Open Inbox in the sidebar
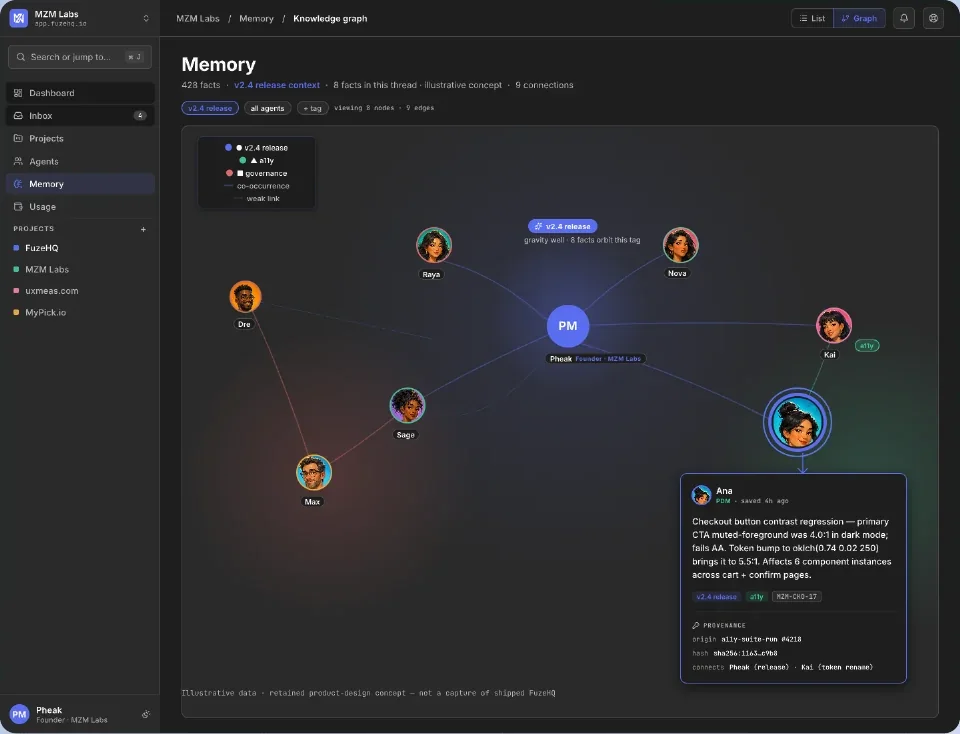 pos(80,116)
